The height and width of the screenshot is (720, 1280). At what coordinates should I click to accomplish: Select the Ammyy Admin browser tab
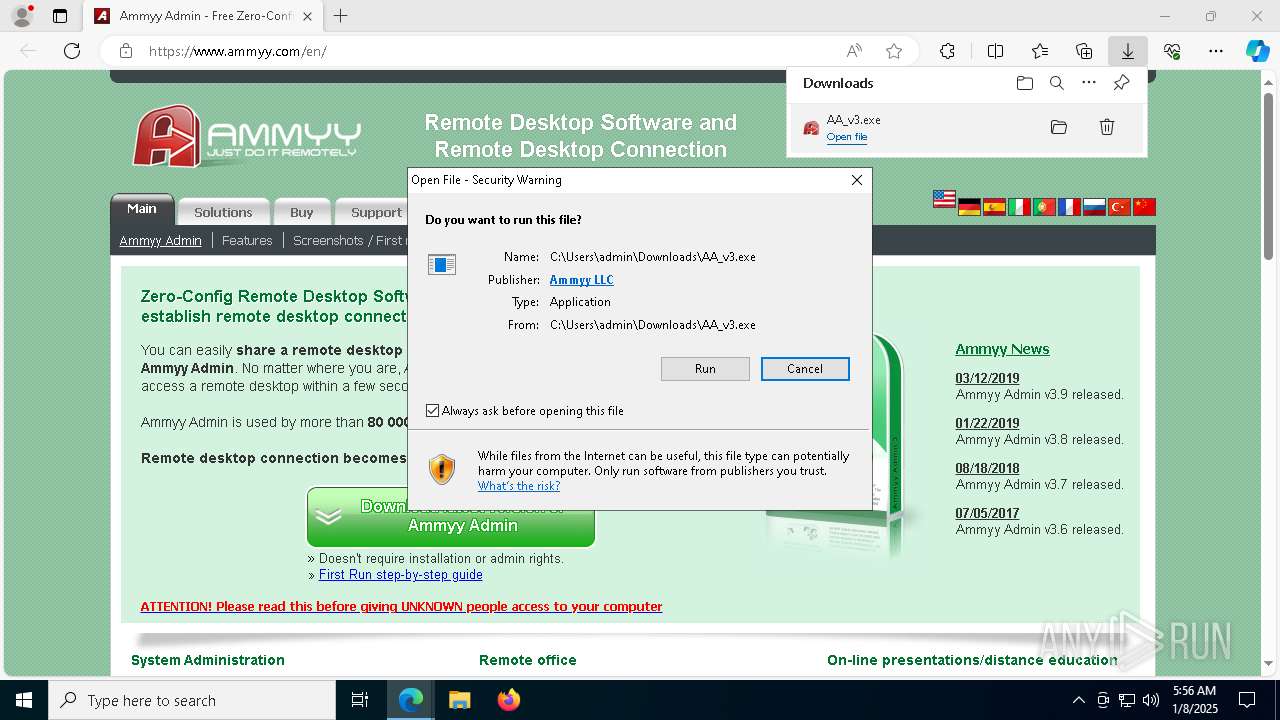(203, 16)
